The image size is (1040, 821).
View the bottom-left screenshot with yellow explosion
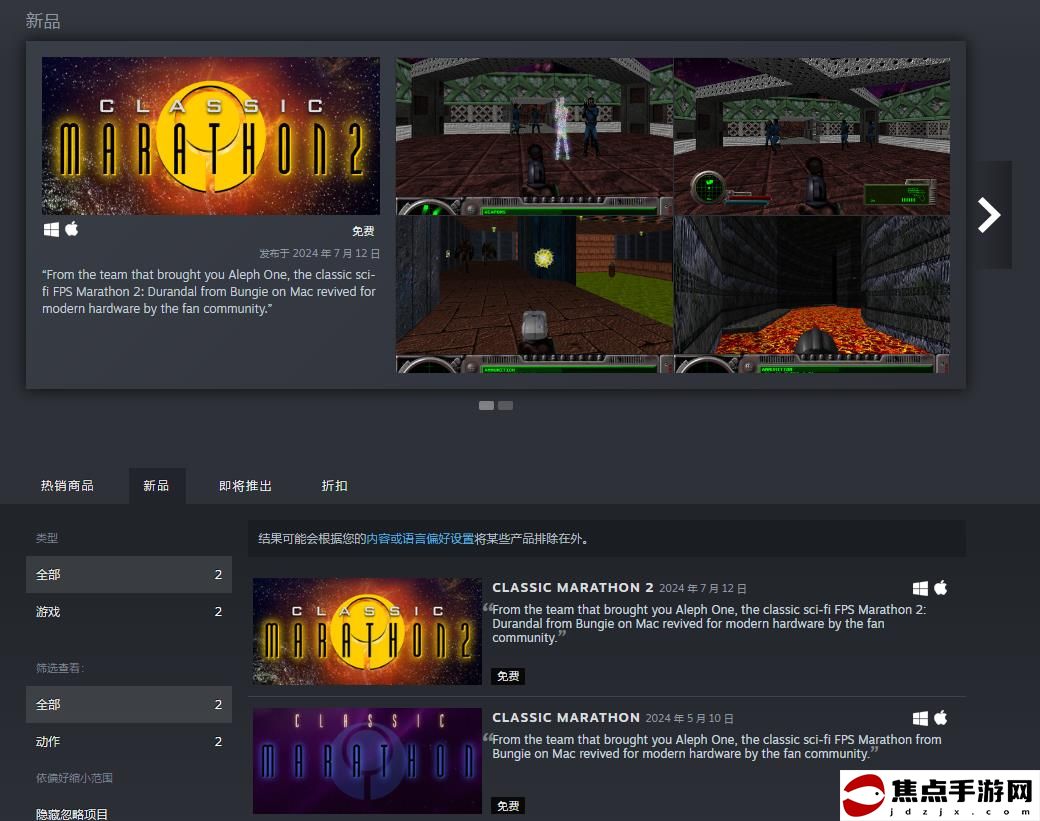[x=535, y=294]
